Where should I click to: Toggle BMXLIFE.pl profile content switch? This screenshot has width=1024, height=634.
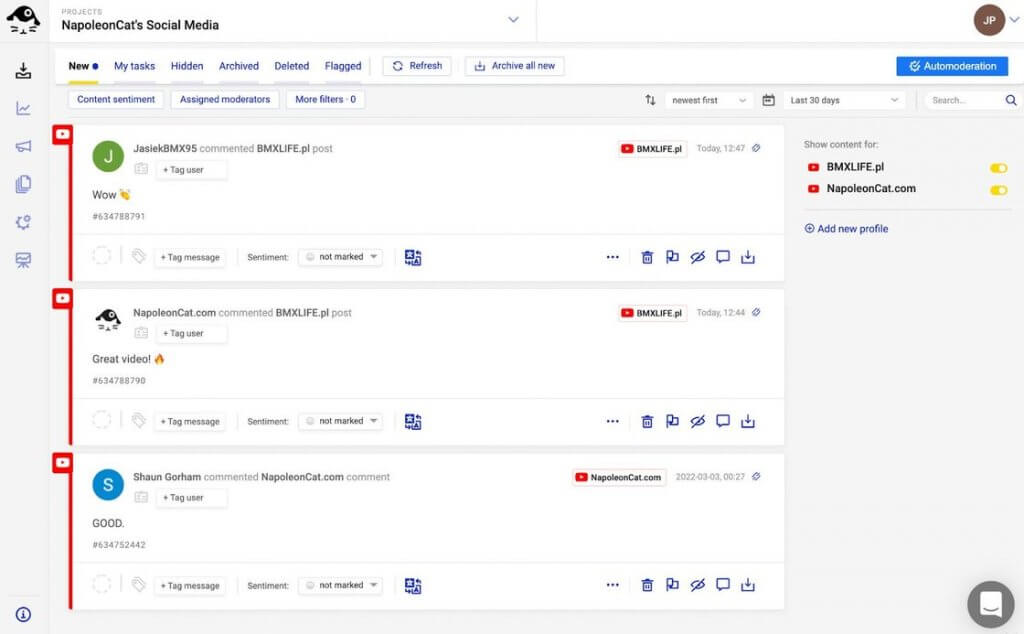tap(999, 168)
